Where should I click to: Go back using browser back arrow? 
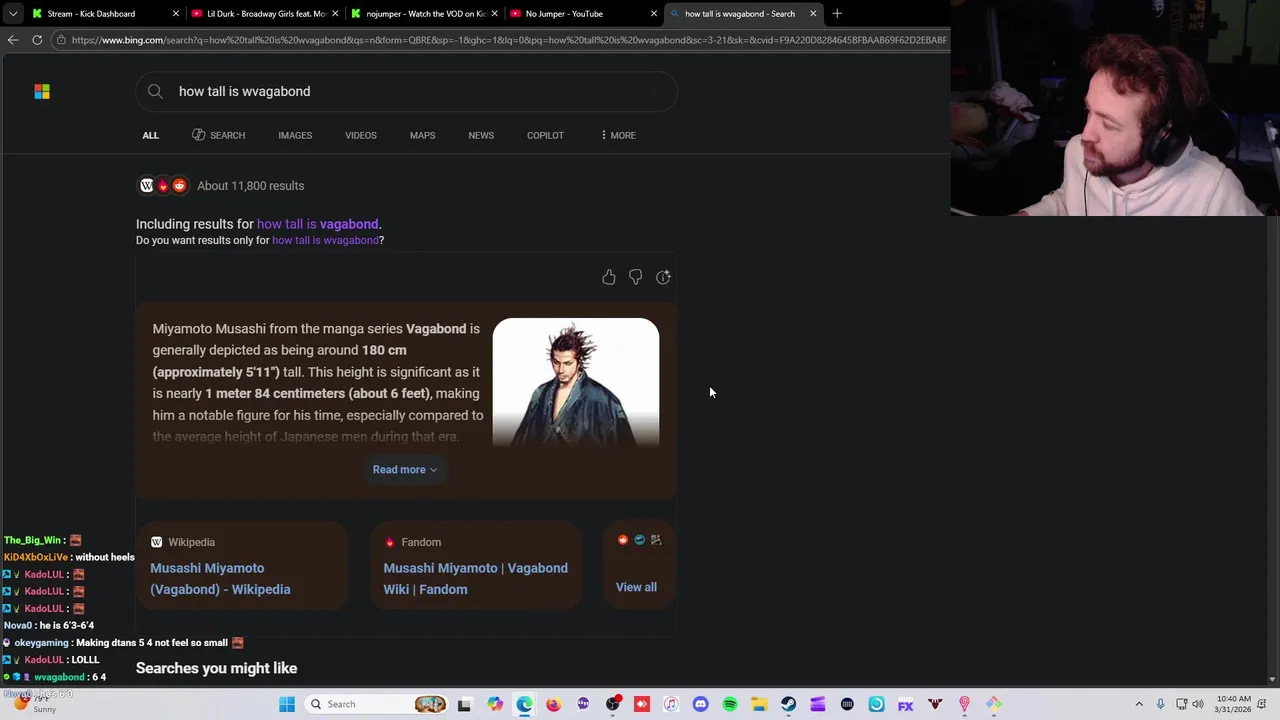coord(12,40)
